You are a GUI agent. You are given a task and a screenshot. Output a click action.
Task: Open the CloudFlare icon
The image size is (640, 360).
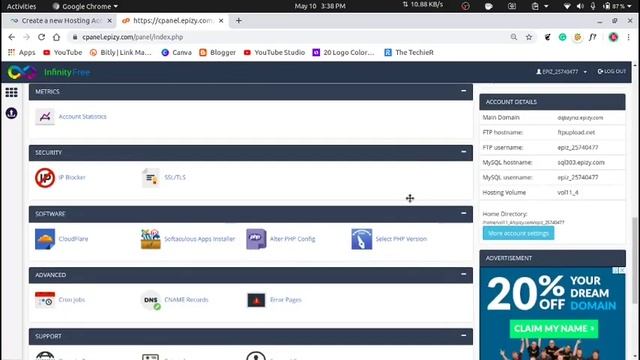point(45,239)
